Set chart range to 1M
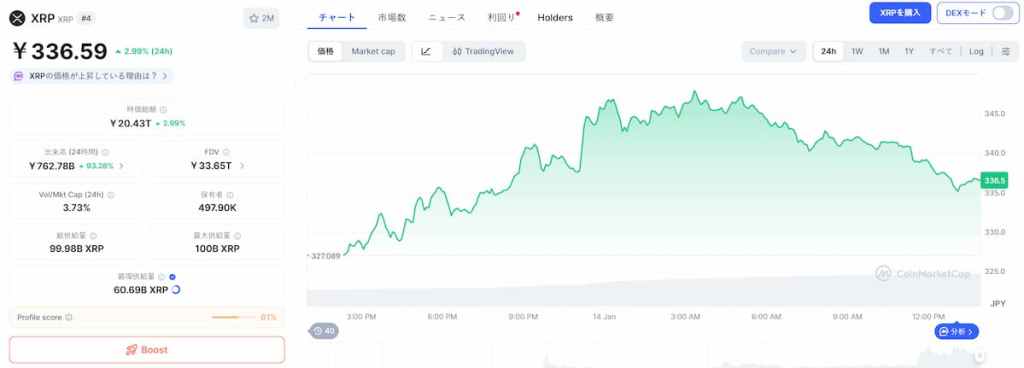The height and width of the screenshot is (368, 1024). point(884,52)
